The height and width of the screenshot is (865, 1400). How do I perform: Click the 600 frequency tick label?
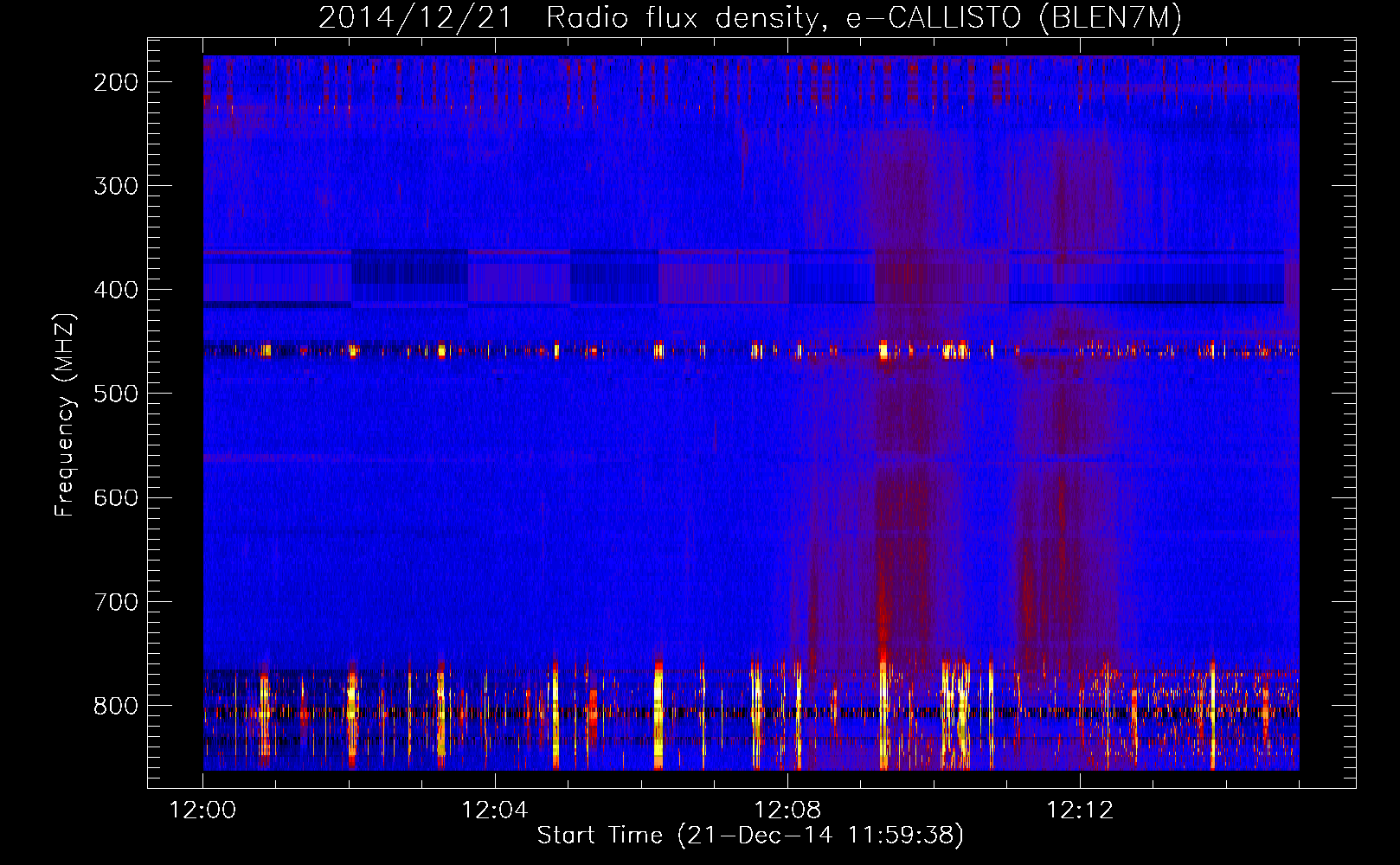[115, 497]
